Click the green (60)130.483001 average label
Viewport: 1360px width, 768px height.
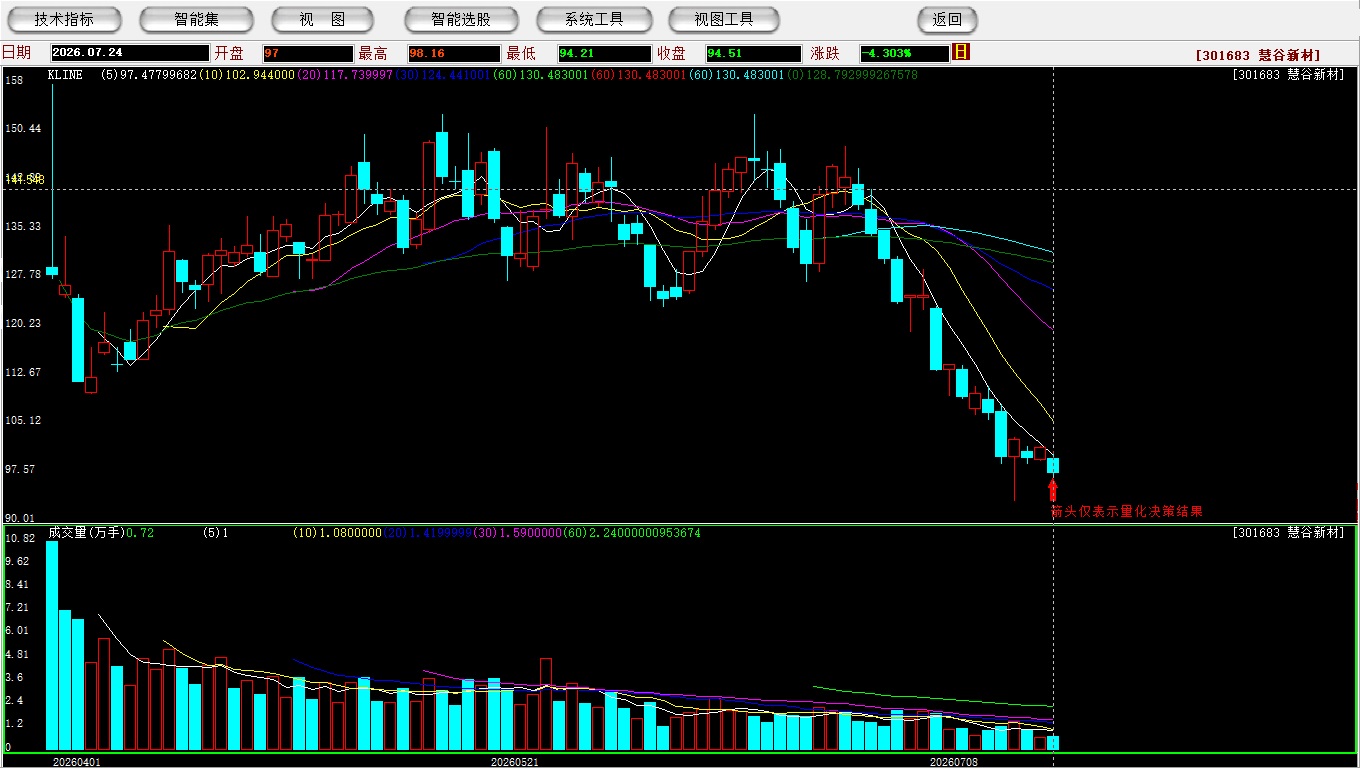pyautogui.click(x=540, y=75)
